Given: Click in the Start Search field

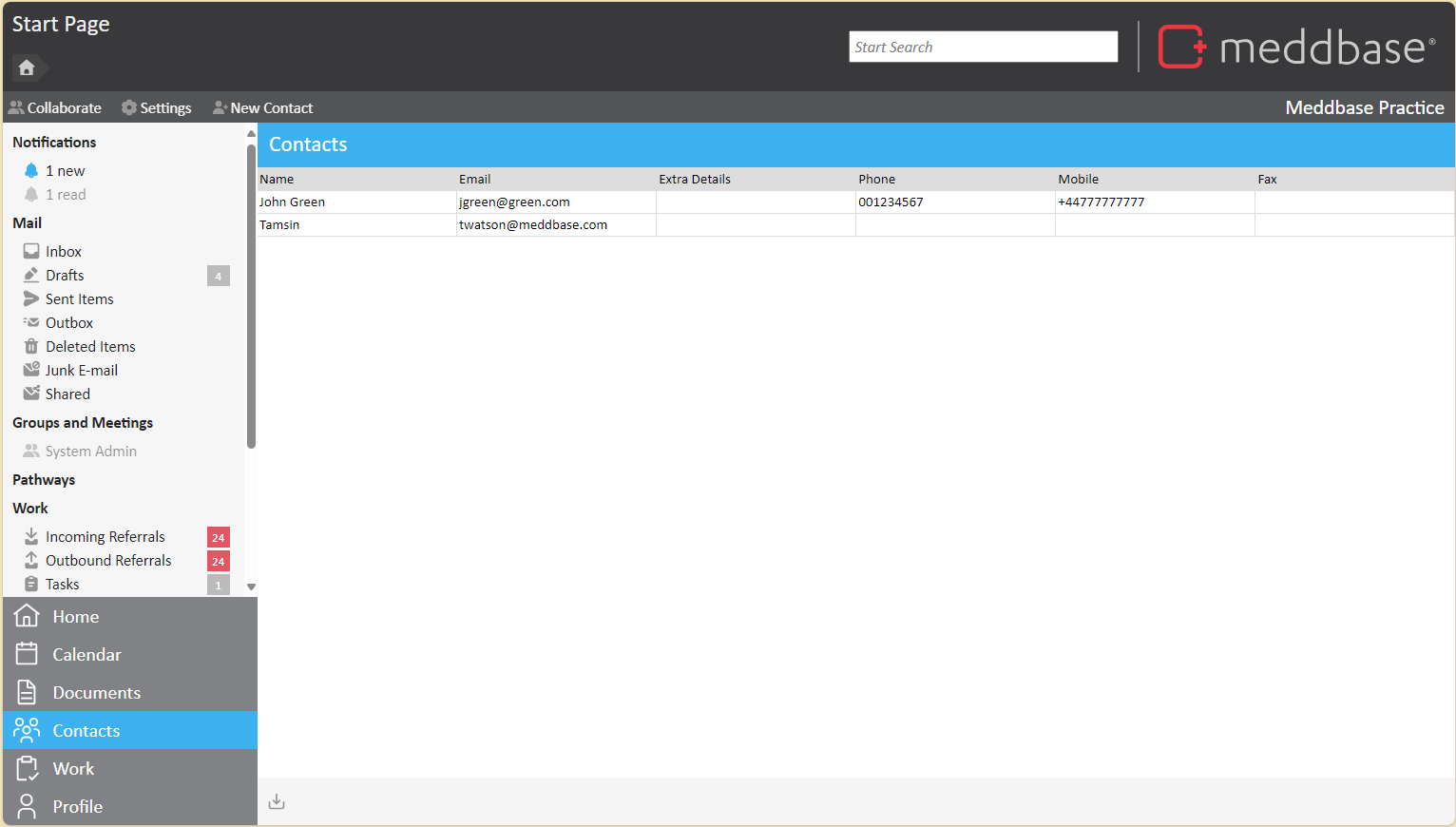Looking at the screenshot, I should [983, 48].
